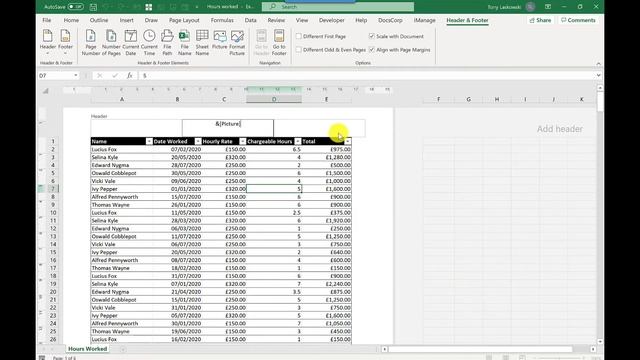640x360 pixels.
Task: Click cell with Oswald Cobblepot in row 5
Action: [122, 173]
